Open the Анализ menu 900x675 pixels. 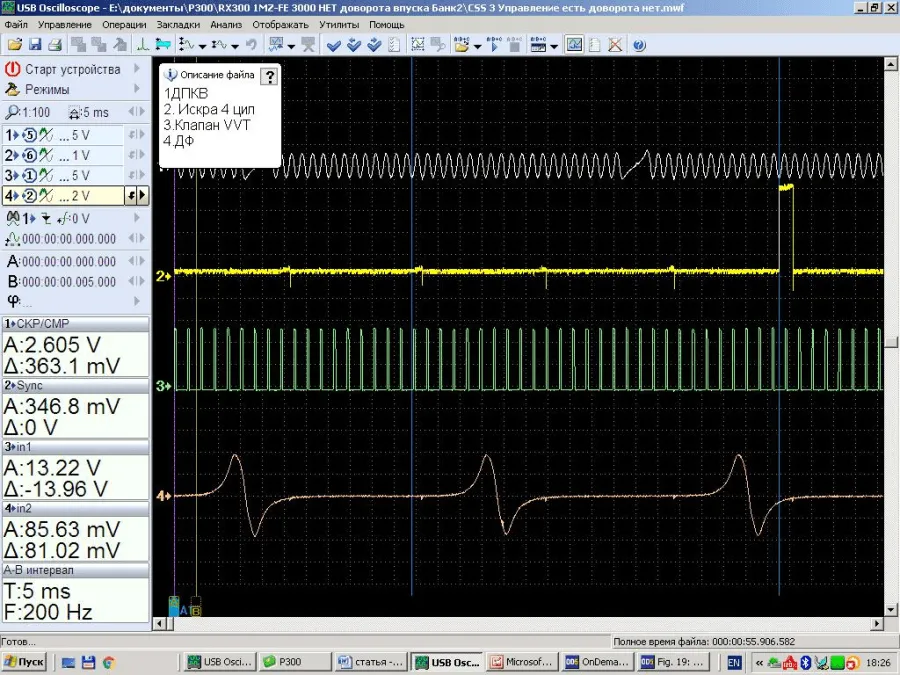(x=226, y=25)
